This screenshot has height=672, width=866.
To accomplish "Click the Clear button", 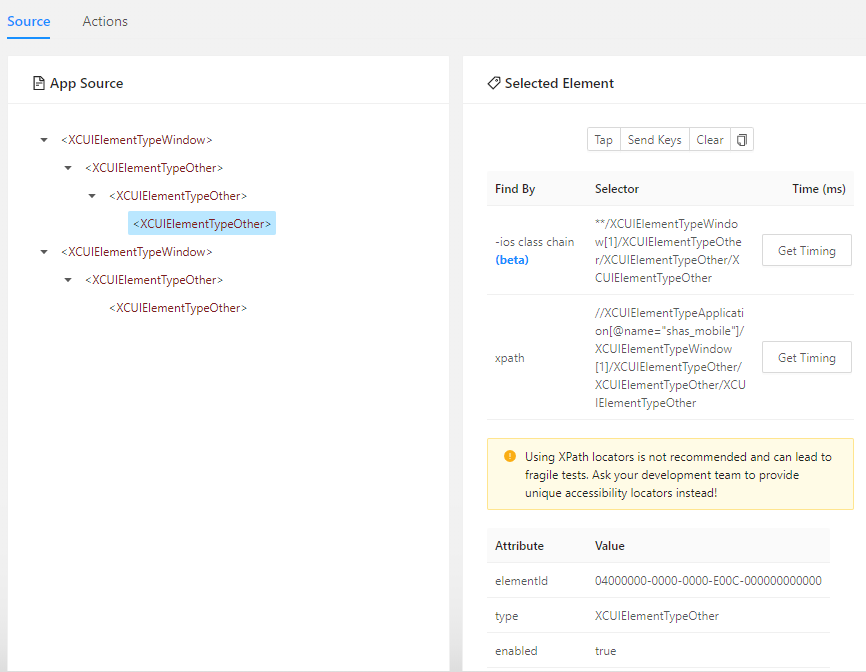I will click(710, 140).
